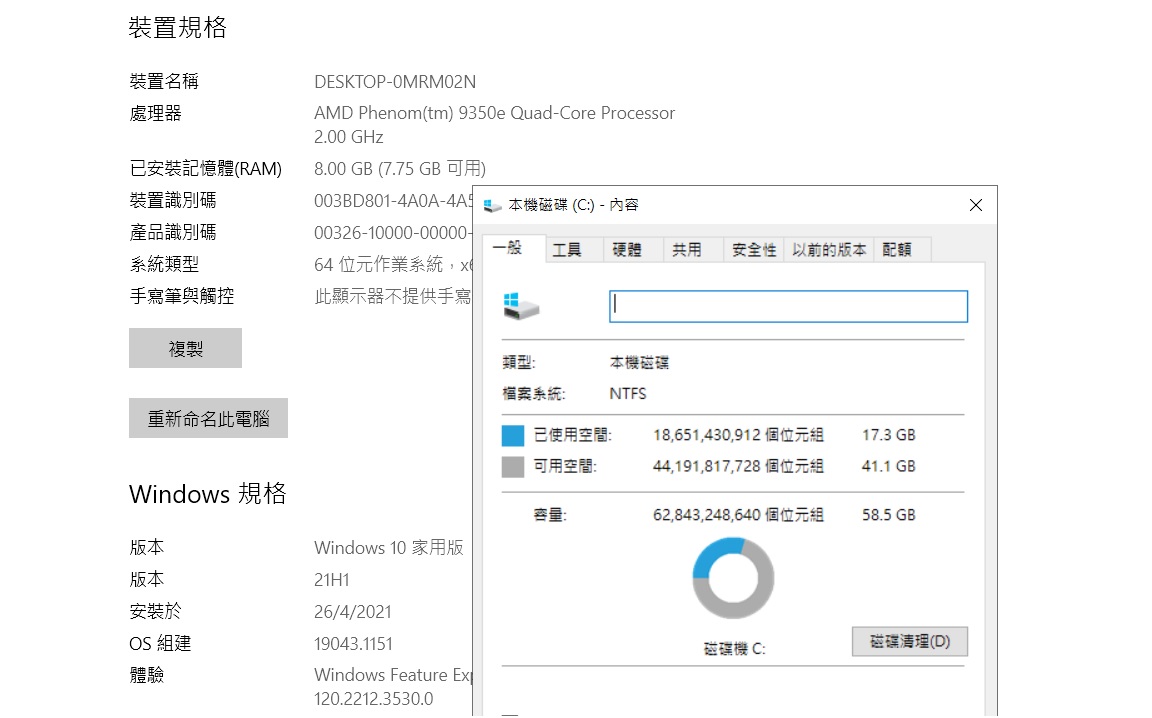Click the disk usage donut chart
Viewport: 1152px width, 718px height.
733,578
